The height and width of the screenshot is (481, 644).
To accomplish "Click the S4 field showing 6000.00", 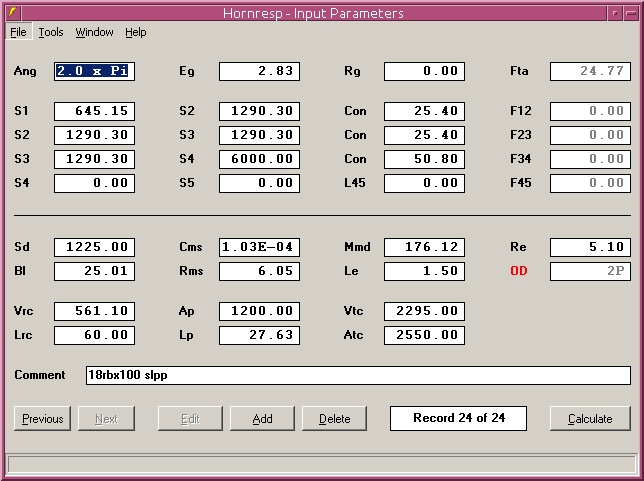I will tap(260, 159).
